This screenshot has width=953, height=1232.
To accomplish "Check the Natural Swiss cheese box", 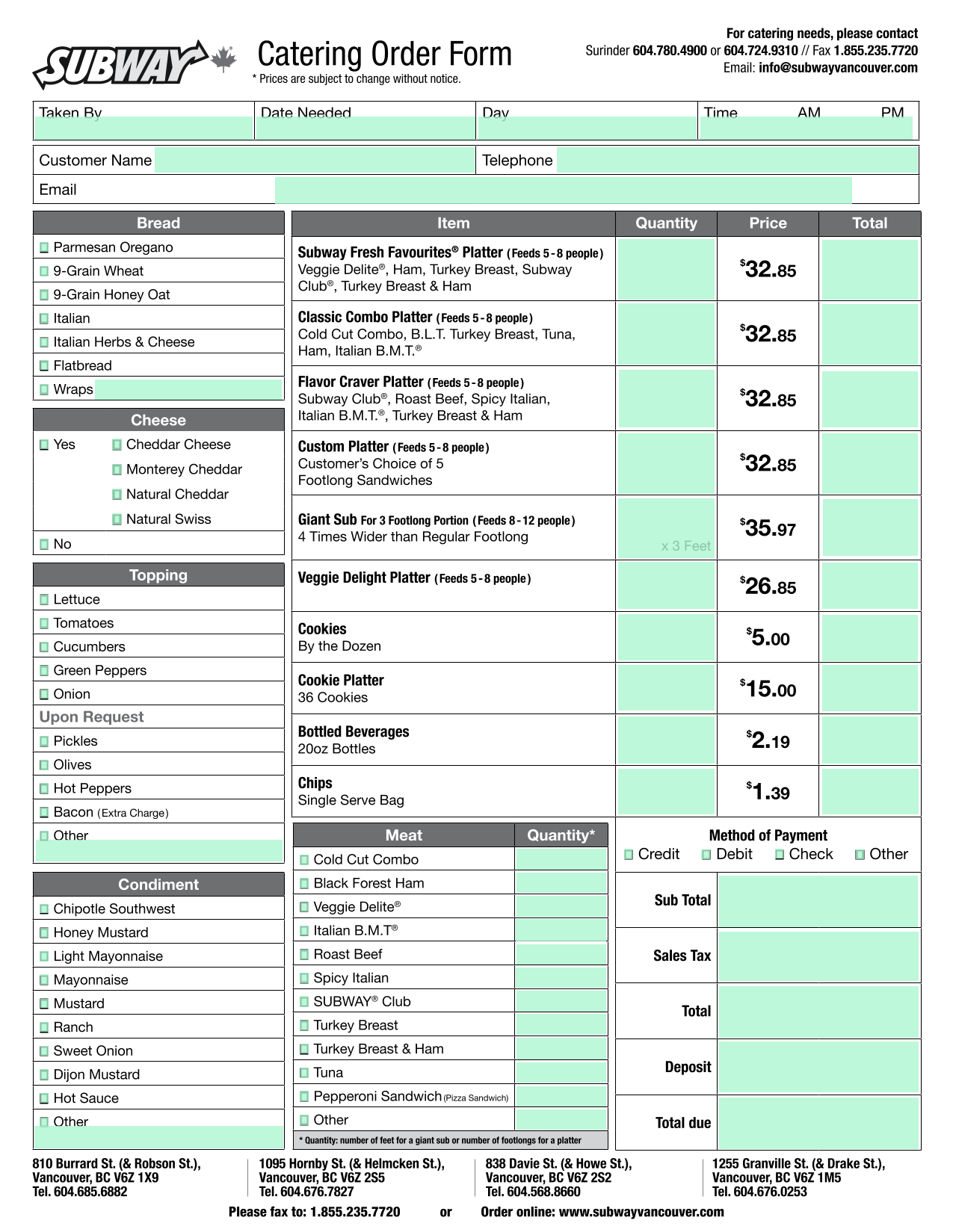I will coord(117,519).
